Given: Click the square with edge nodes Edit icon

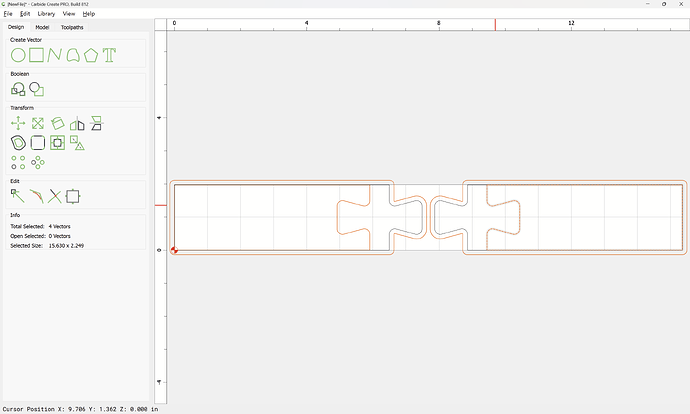Looking at the screenshot, I should point(73,196).
